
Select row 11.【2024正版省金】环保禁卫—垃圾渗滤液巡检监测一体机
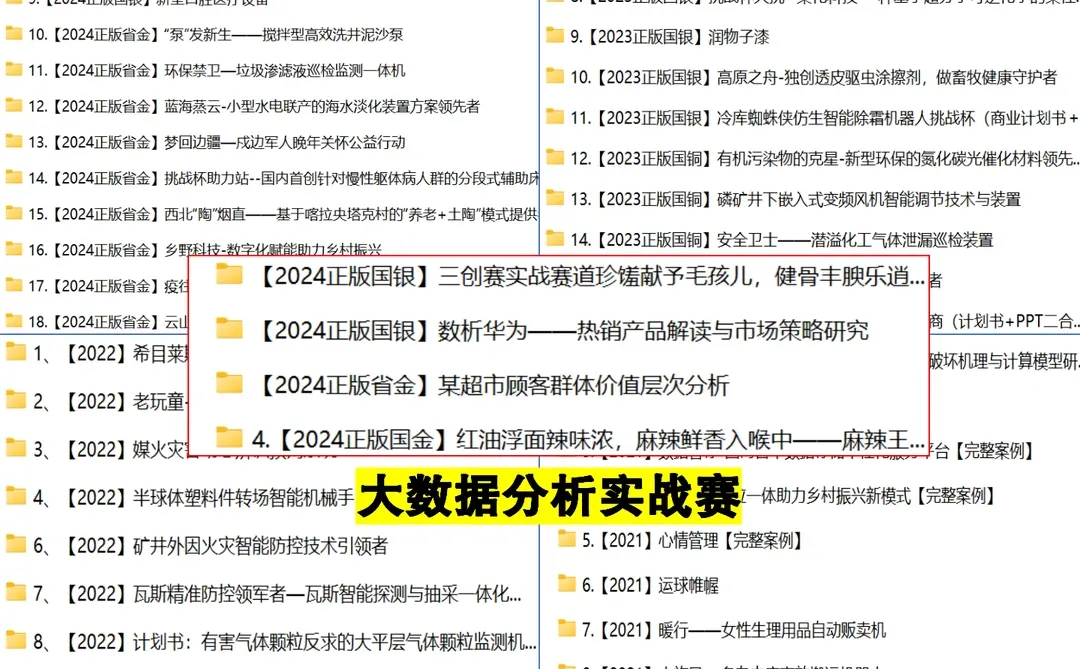(x=217, y=70)
